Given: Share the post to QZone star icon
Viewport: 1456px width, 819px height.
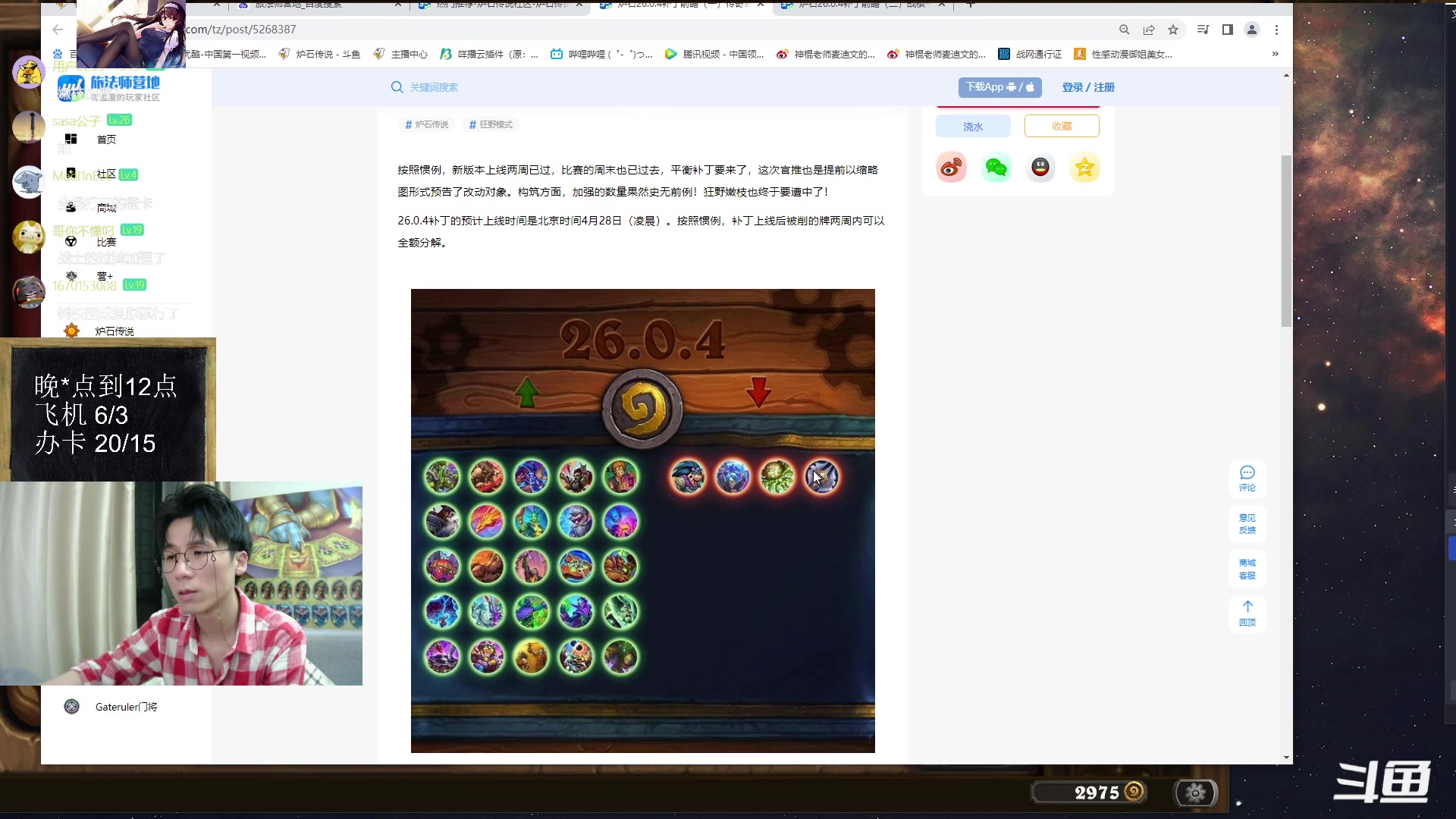Looking at the screenshot, I should tap(1085, 167).
